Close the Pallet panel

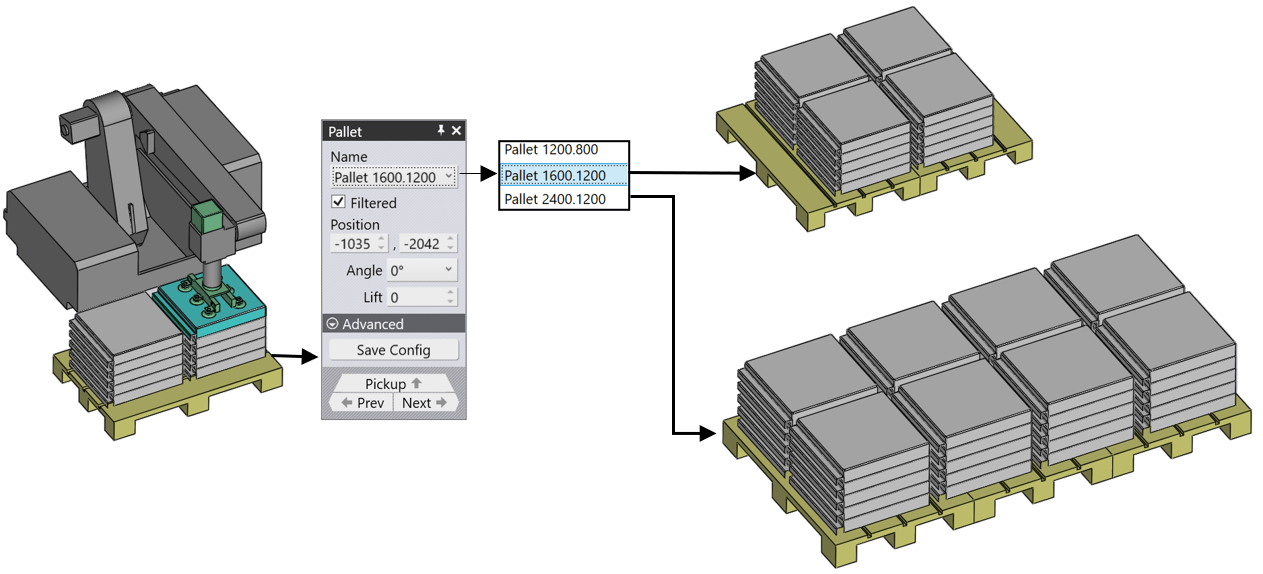457,131
